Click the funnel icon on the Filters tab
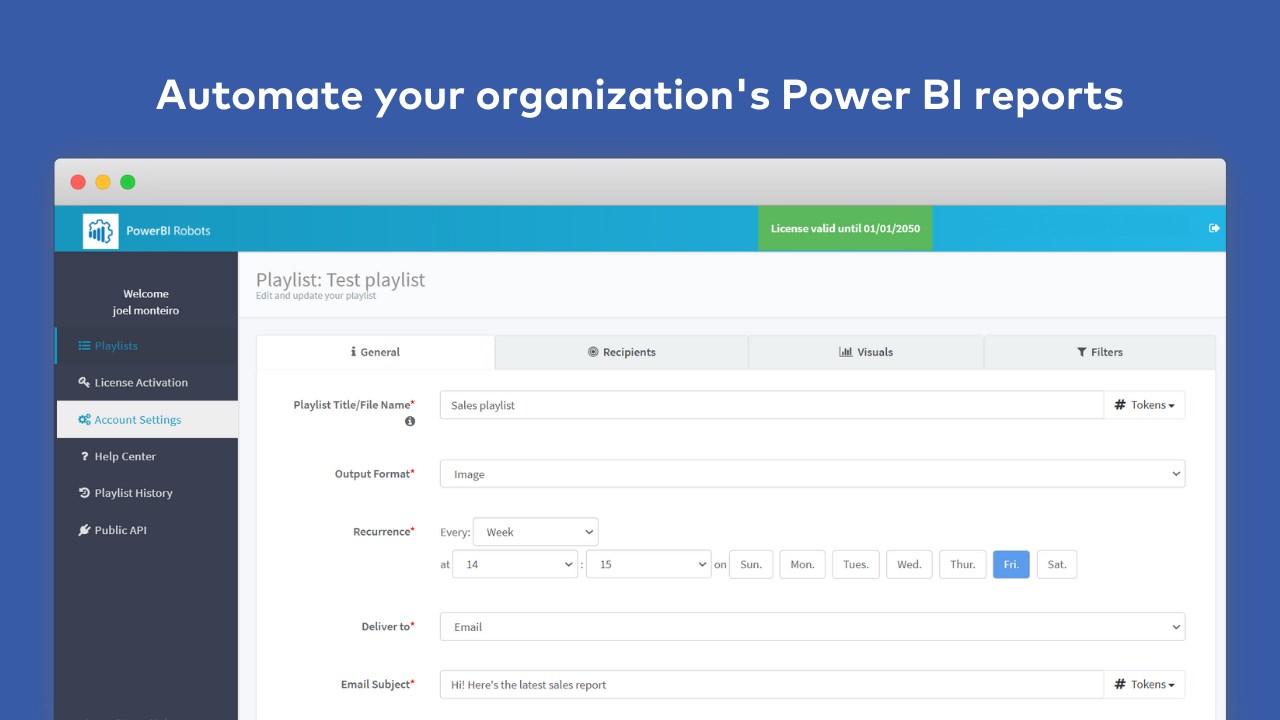Image resolution: width=1280 pixels, height=720 pixels. click(1082, 352)
